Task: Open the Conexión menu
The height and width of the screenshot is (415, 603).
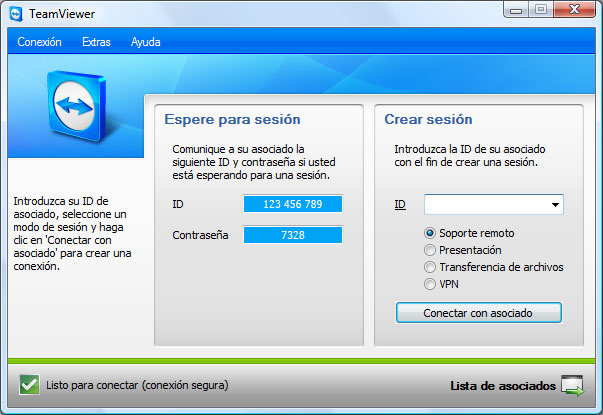Action: [39, 42]
